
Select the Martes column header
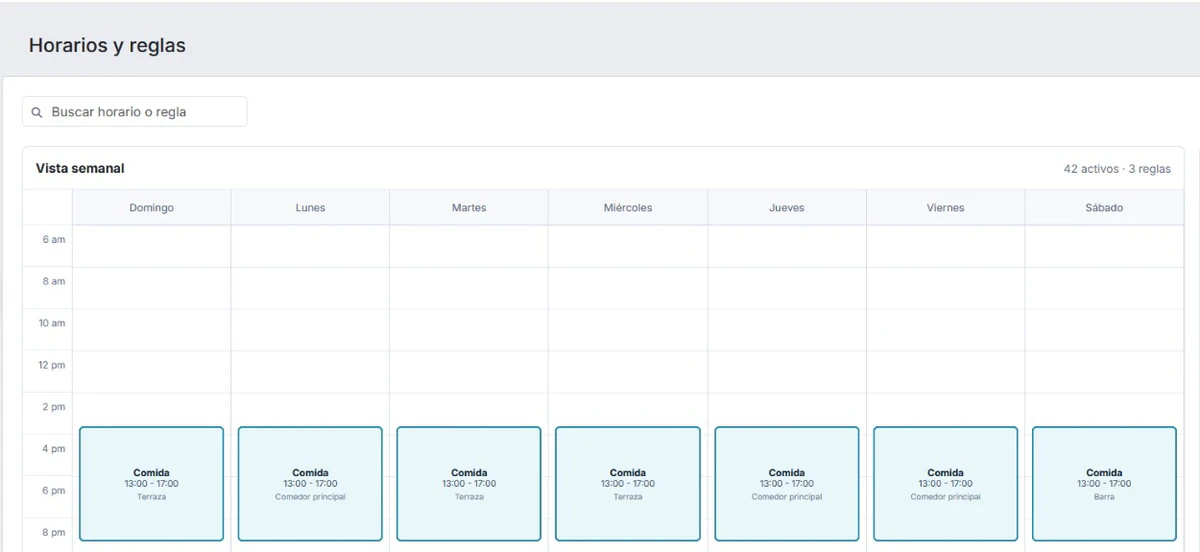tap(469, 208)
